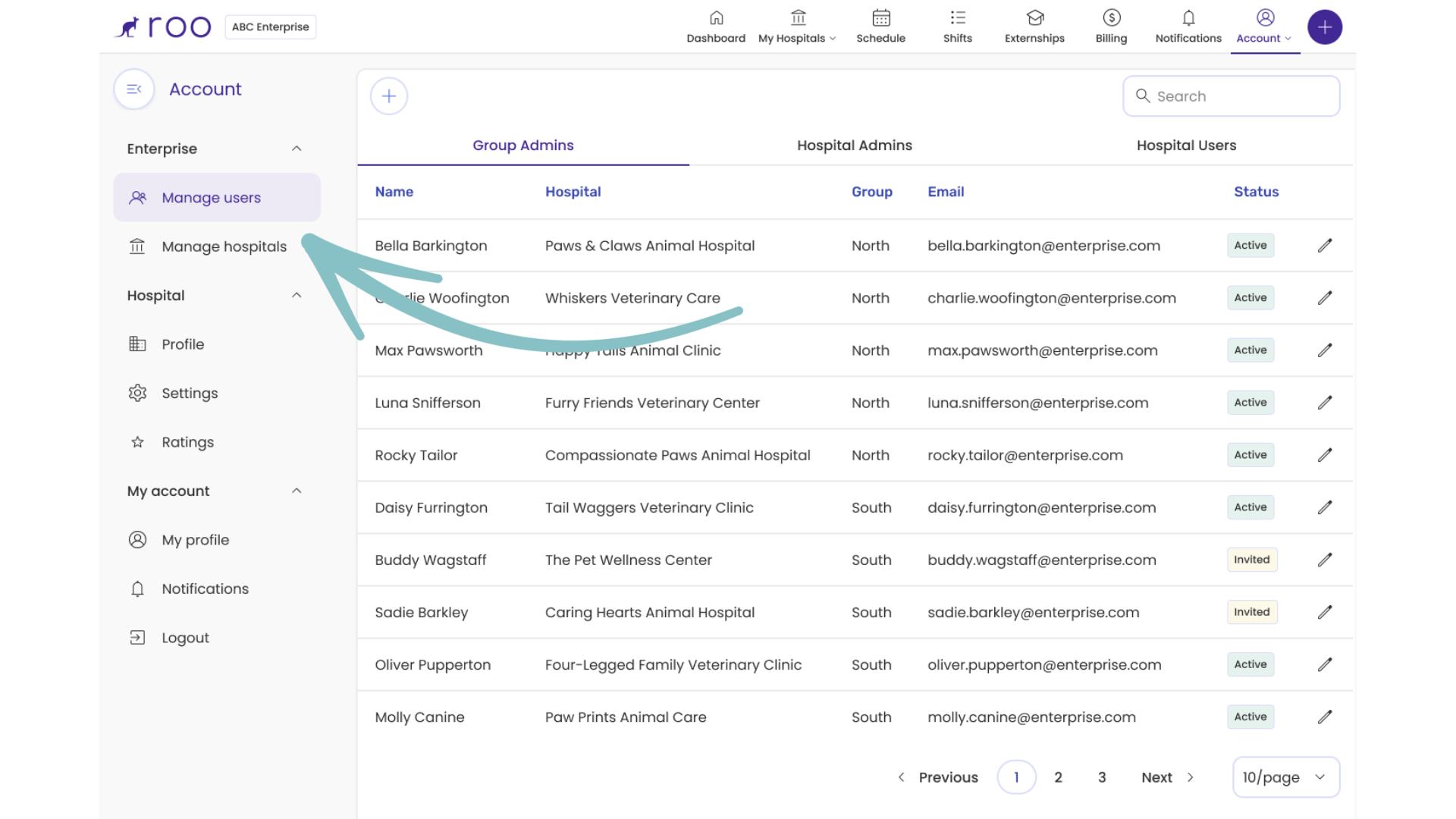The width and height of the screenshot is (1456, 819).
Task: Open Manage users in sidebar
Action: tap(217, 197)
